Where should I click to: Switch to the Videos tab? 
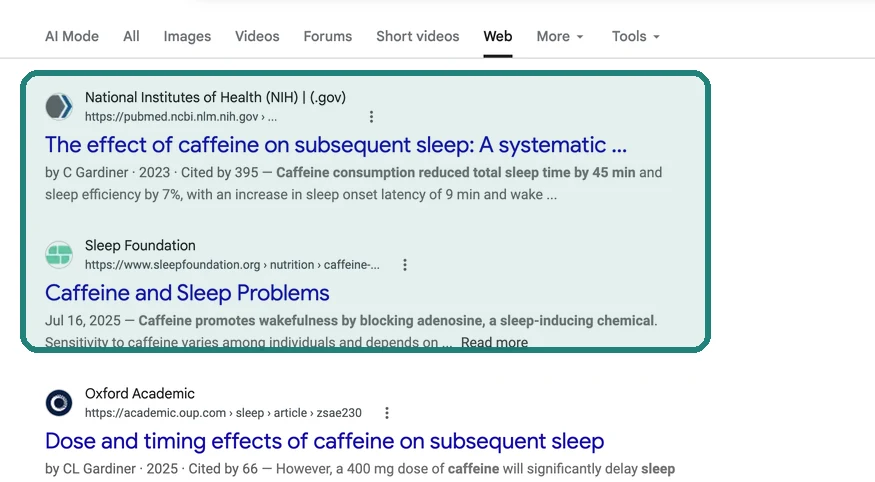click(257, 36)
